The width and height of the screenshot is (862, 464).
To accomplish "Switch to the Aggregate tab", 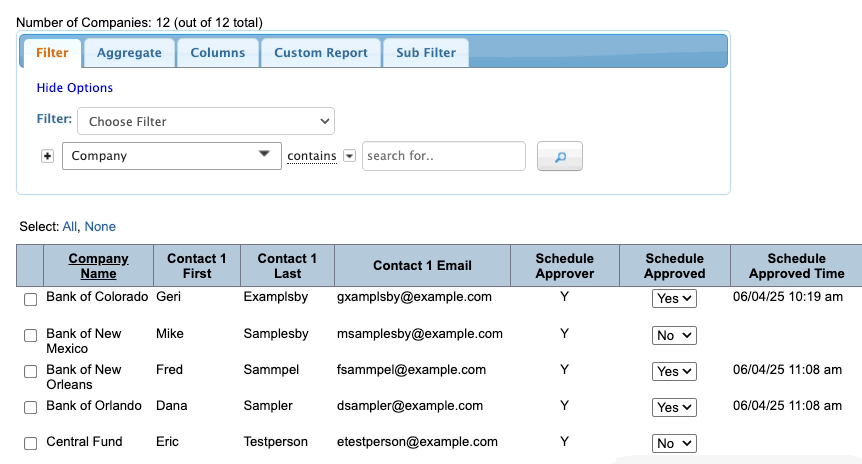I will coord(129,53).
